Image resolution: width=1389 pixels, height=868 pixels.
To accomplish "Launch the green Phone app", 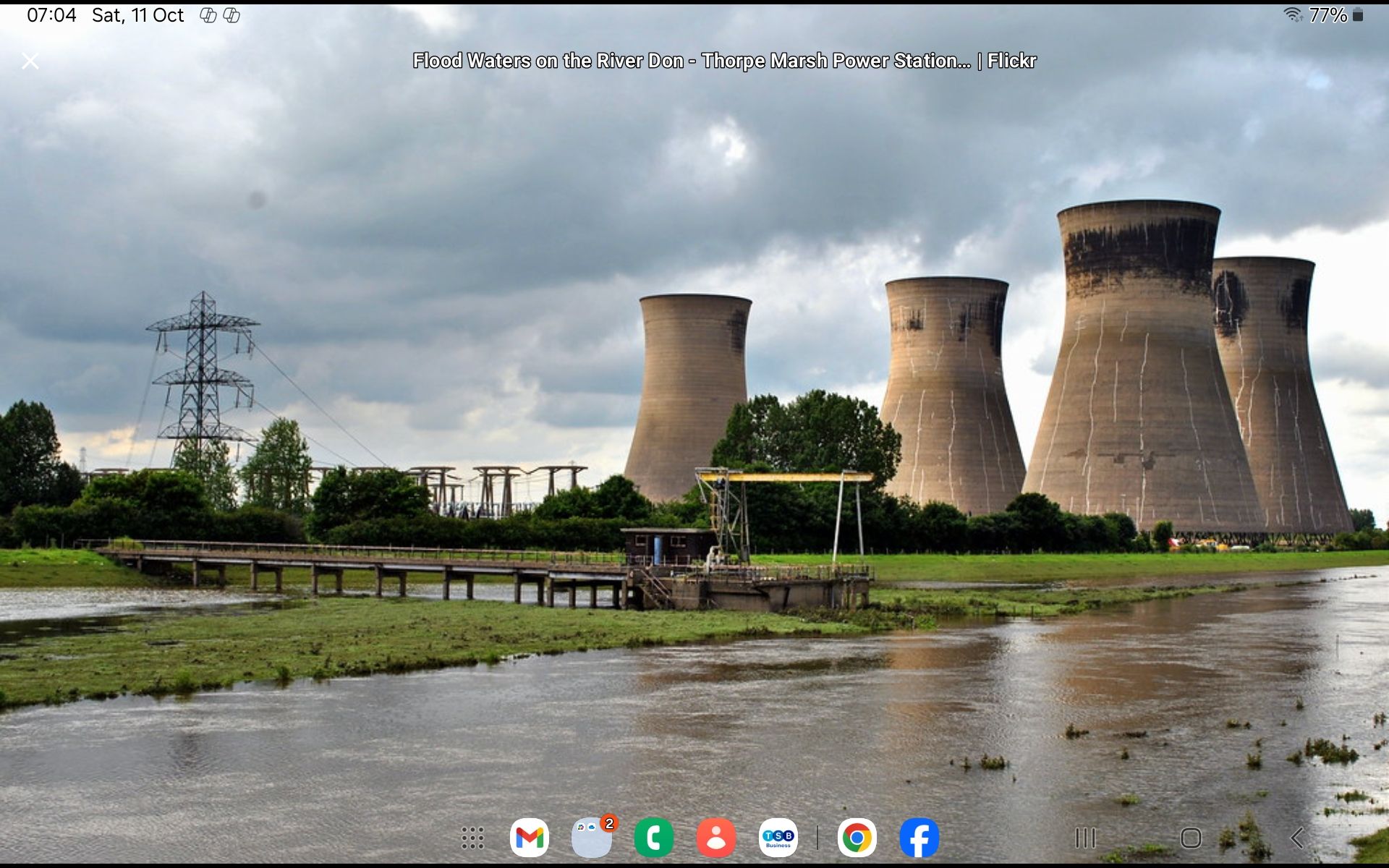I will (653, 838).
